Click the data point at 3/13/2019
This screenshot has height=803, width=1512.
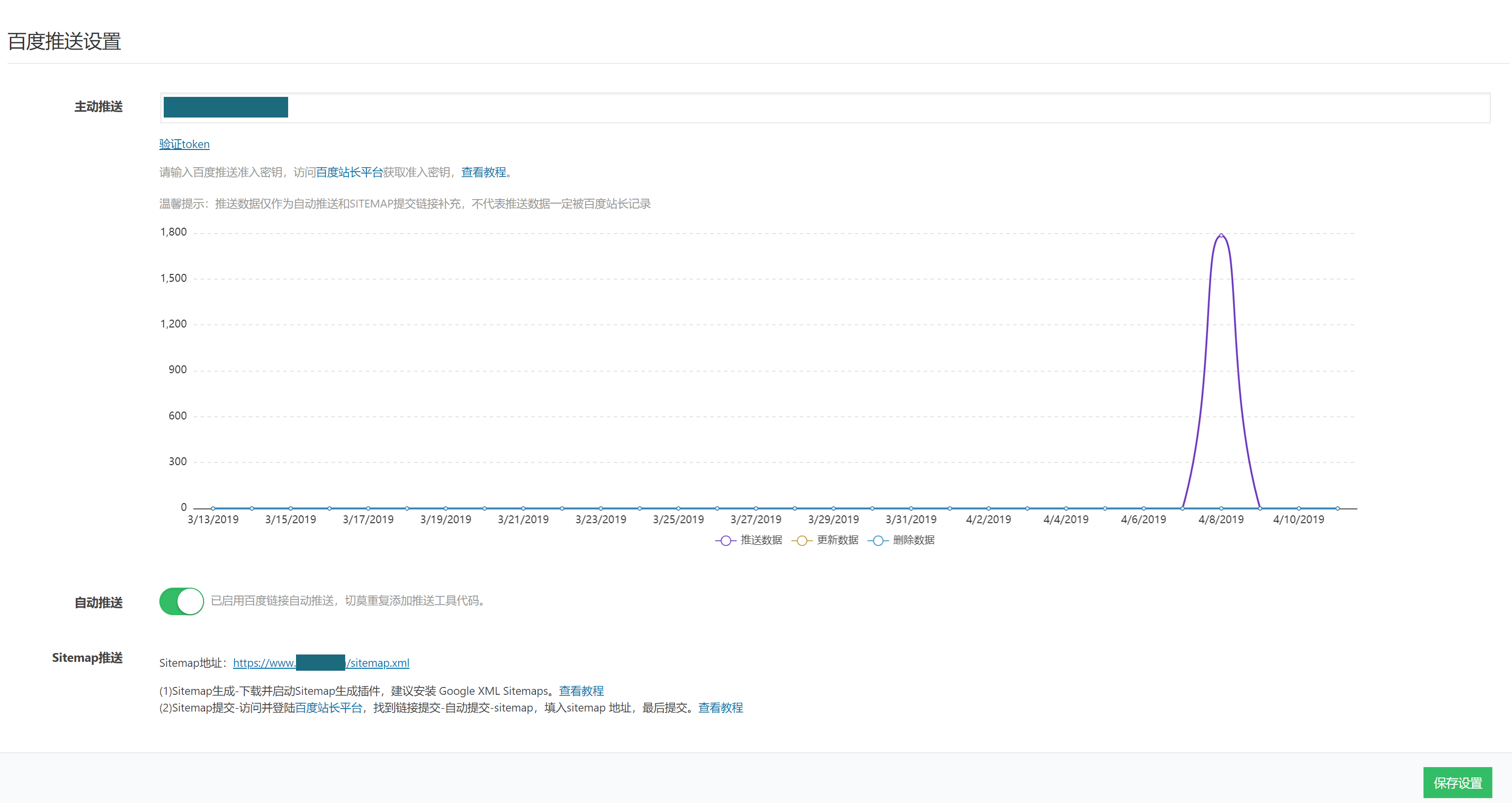tap(213, 508)
